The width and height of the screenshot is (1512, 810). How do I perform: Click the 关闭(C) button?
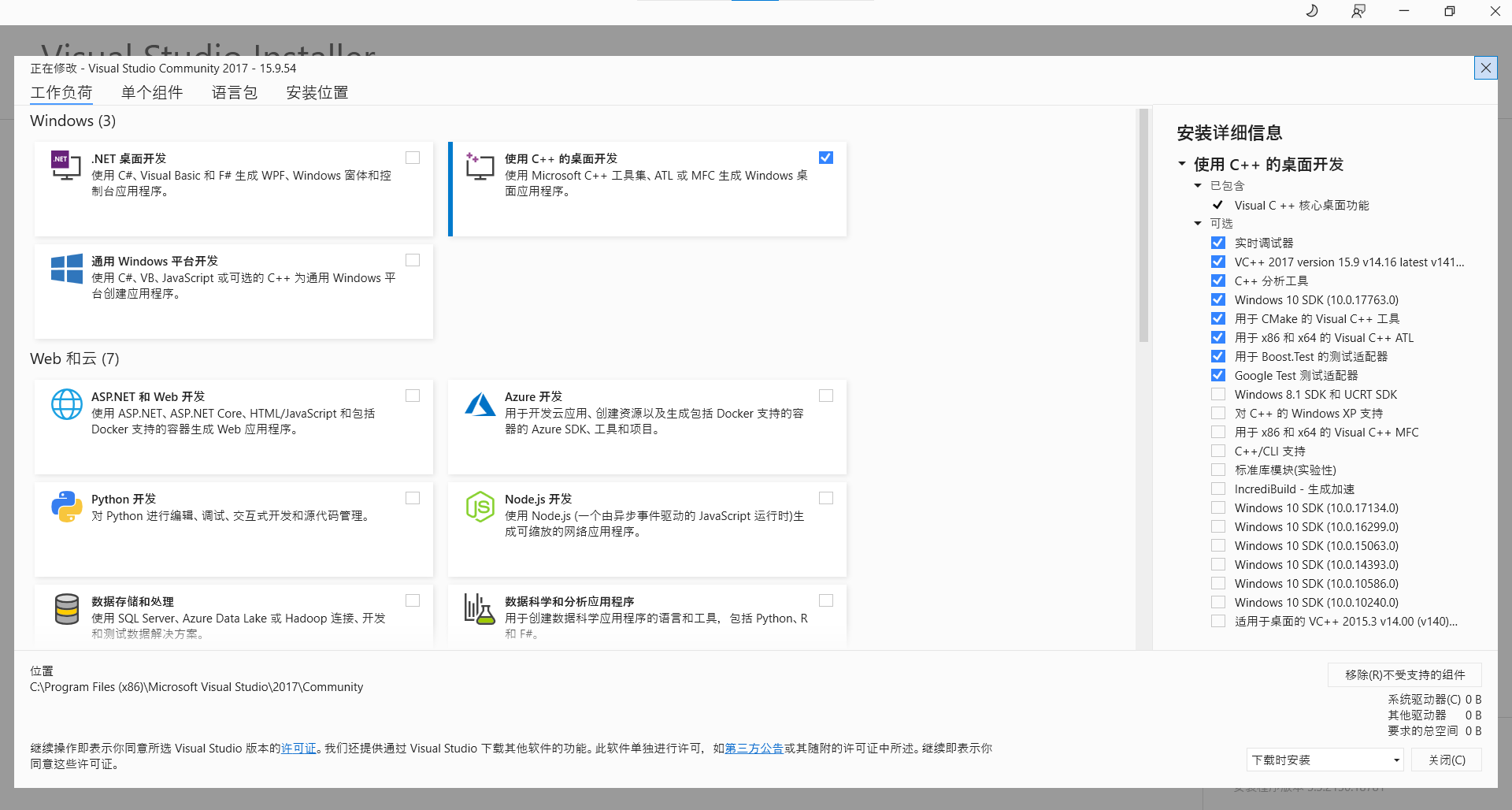[1447, 760]
